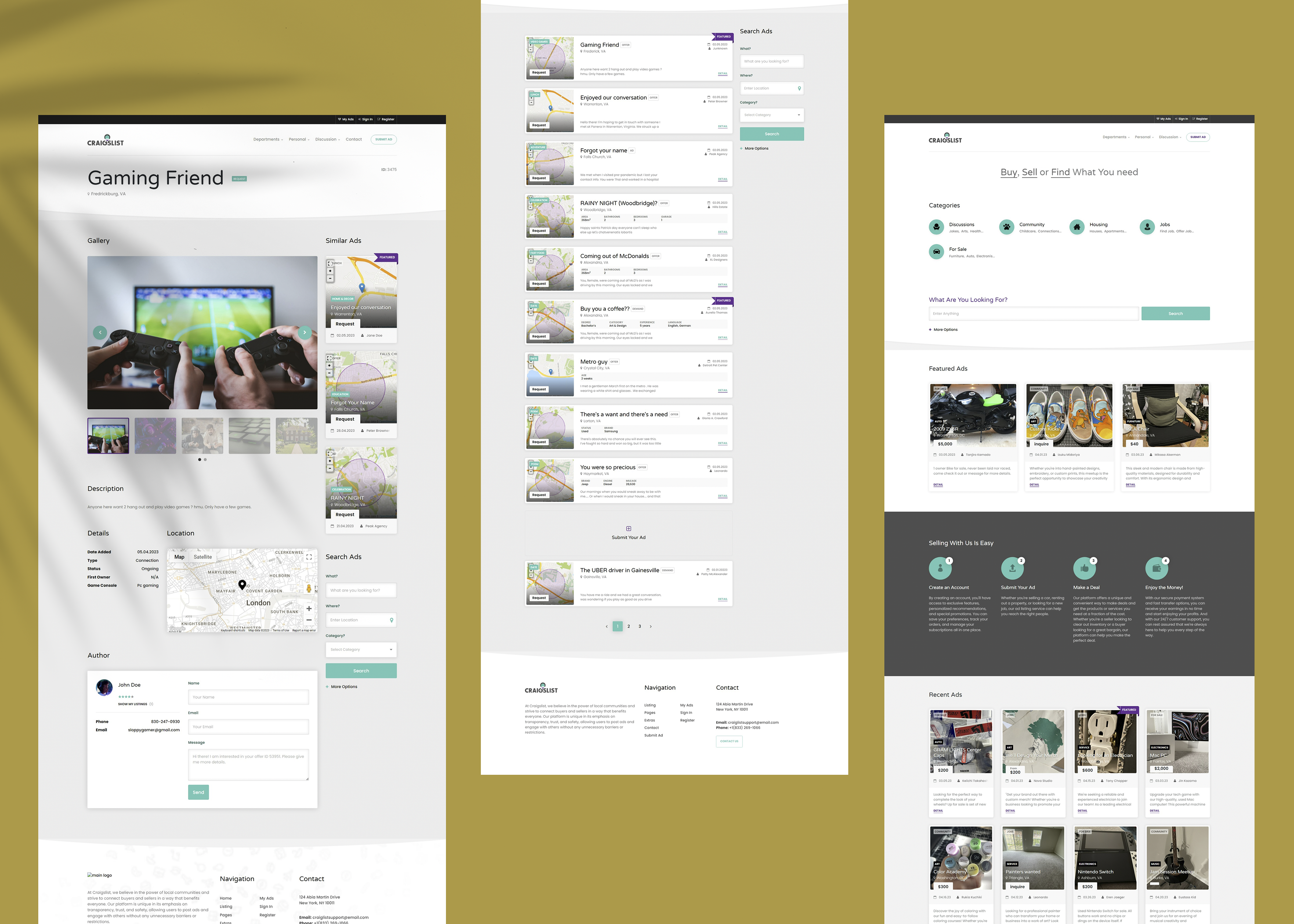
Task: Click Submit Ad button on ad detail header
Action: pyautogui.click(x=384, y=140)
